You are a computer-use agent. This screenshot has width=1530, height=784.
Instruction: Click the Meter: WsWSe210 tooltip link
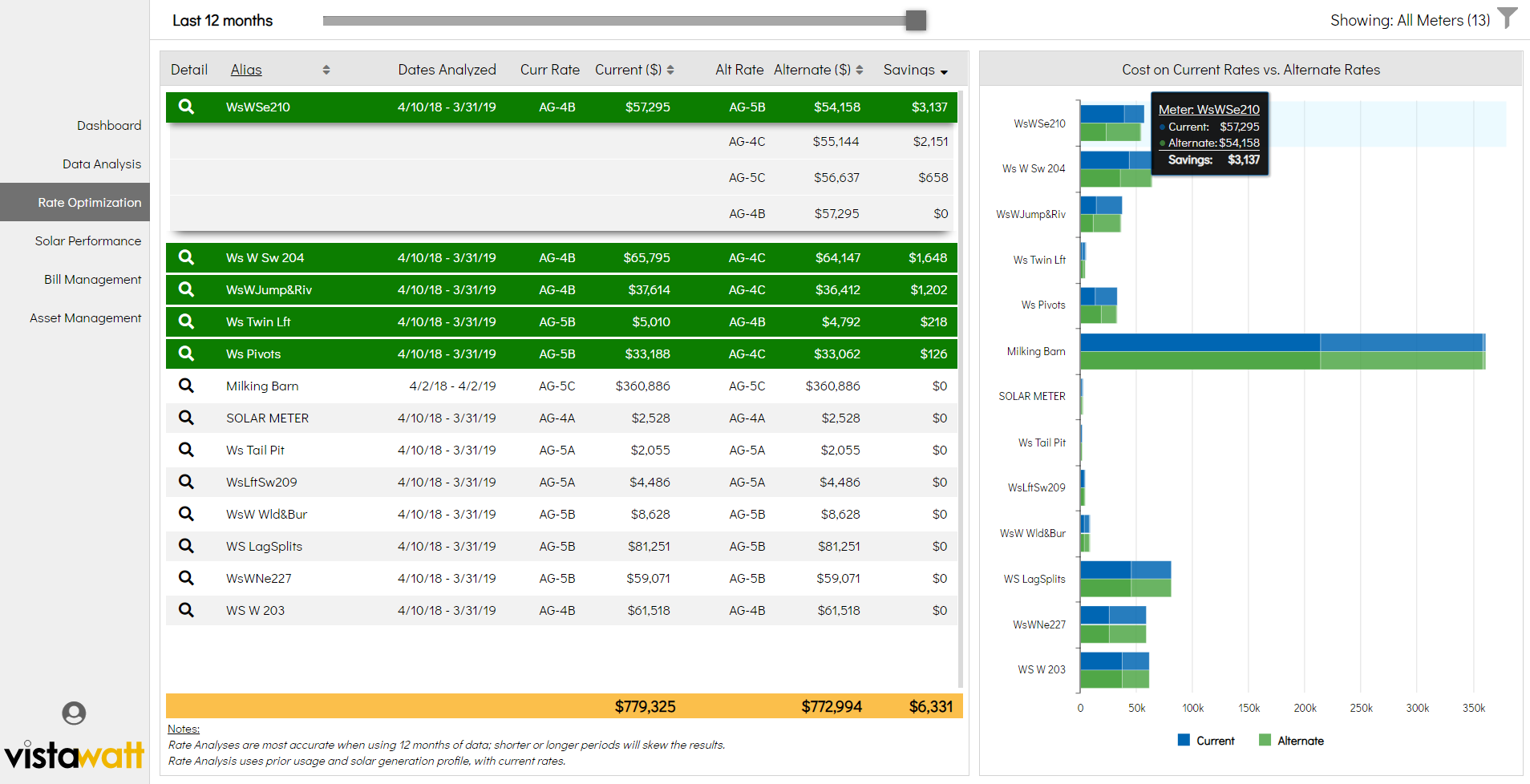click(x=1208, y=109)
